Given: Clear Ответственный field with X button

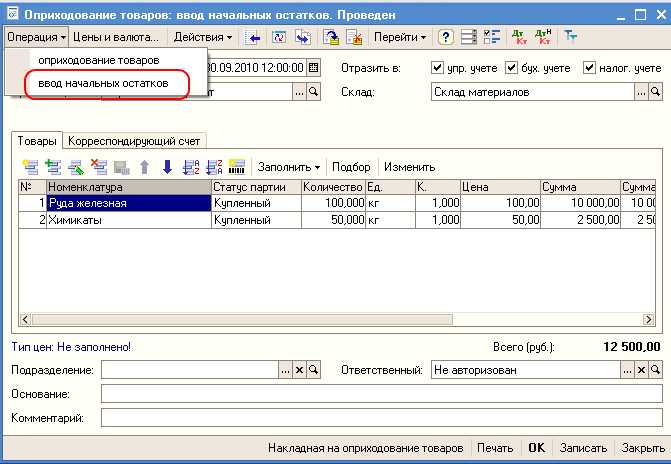Looking at the screenshot, I should coord(641,370).
